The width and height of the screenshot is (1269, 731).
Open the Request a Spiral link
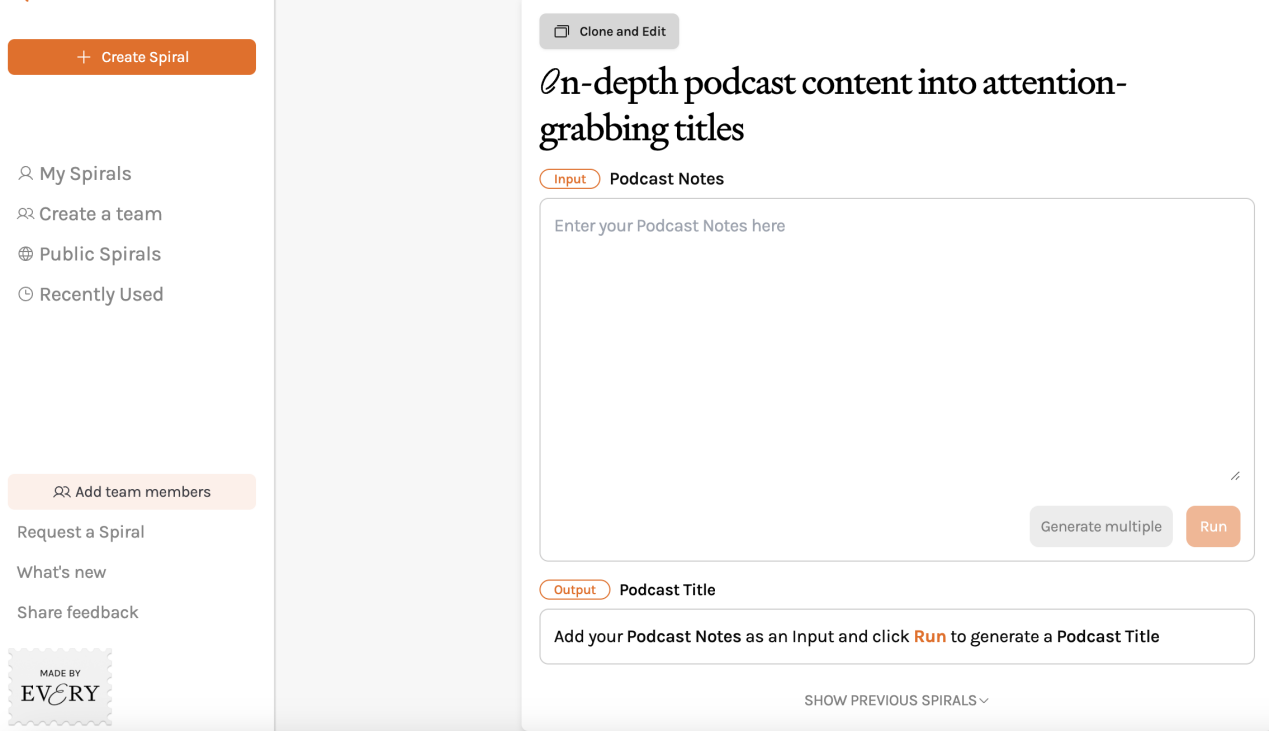pos(81,532)
